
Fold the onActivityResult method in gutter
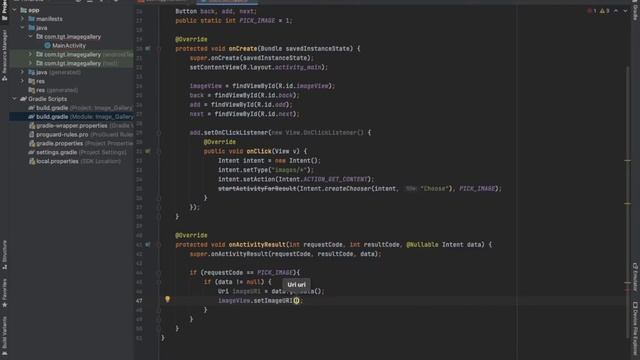tap(159, 244)
